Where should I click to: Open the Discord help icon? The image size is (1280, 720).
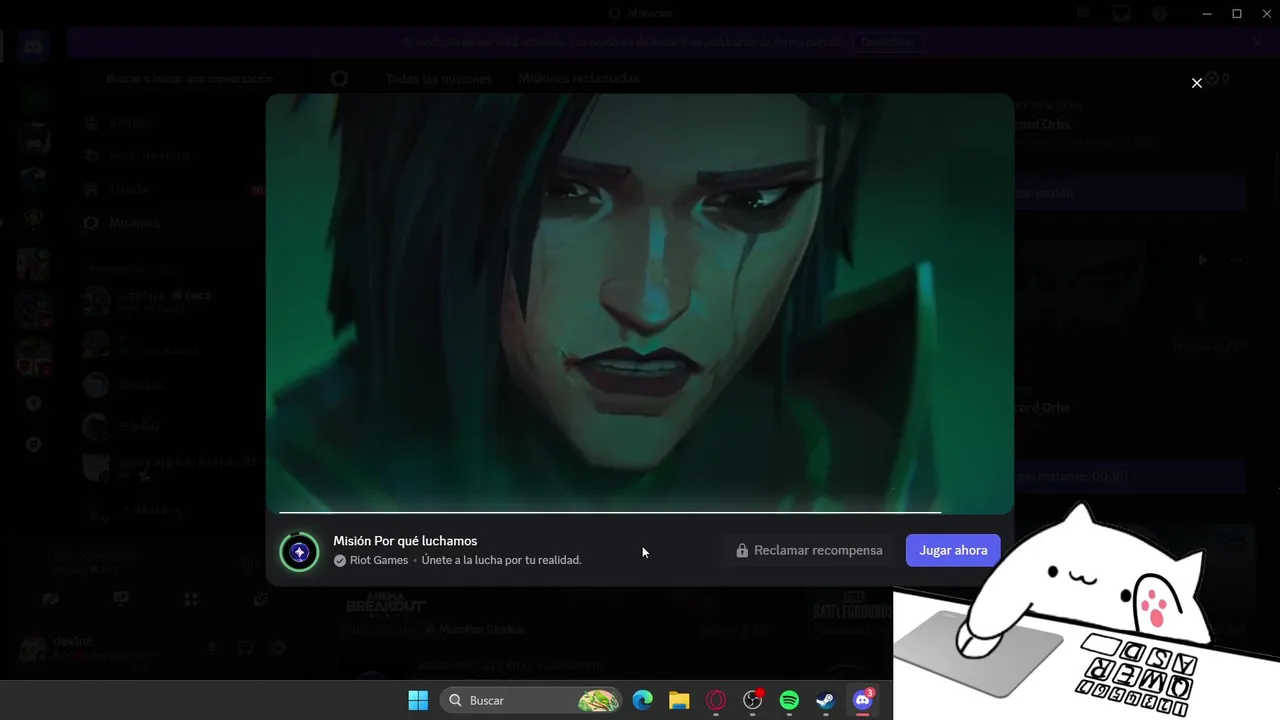coord(1160,13)
